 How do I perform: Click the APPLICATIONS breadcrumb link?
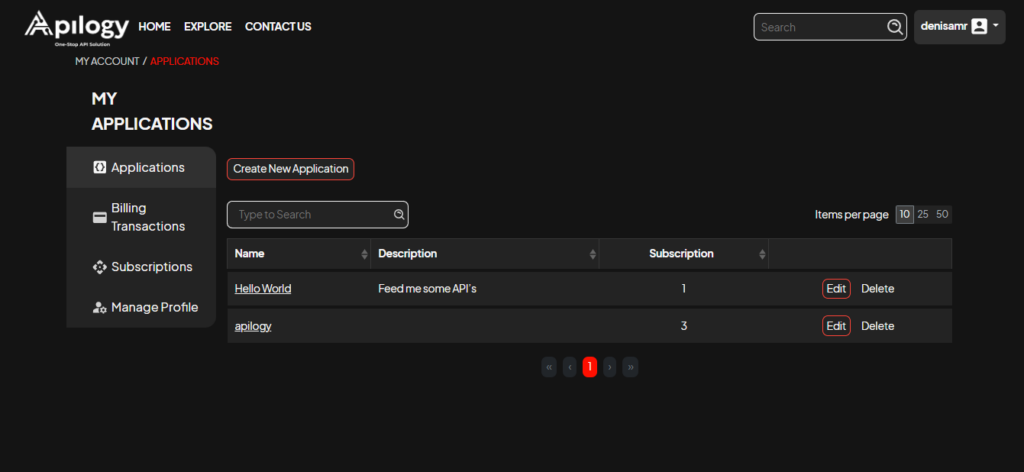(x=185, y=61)
